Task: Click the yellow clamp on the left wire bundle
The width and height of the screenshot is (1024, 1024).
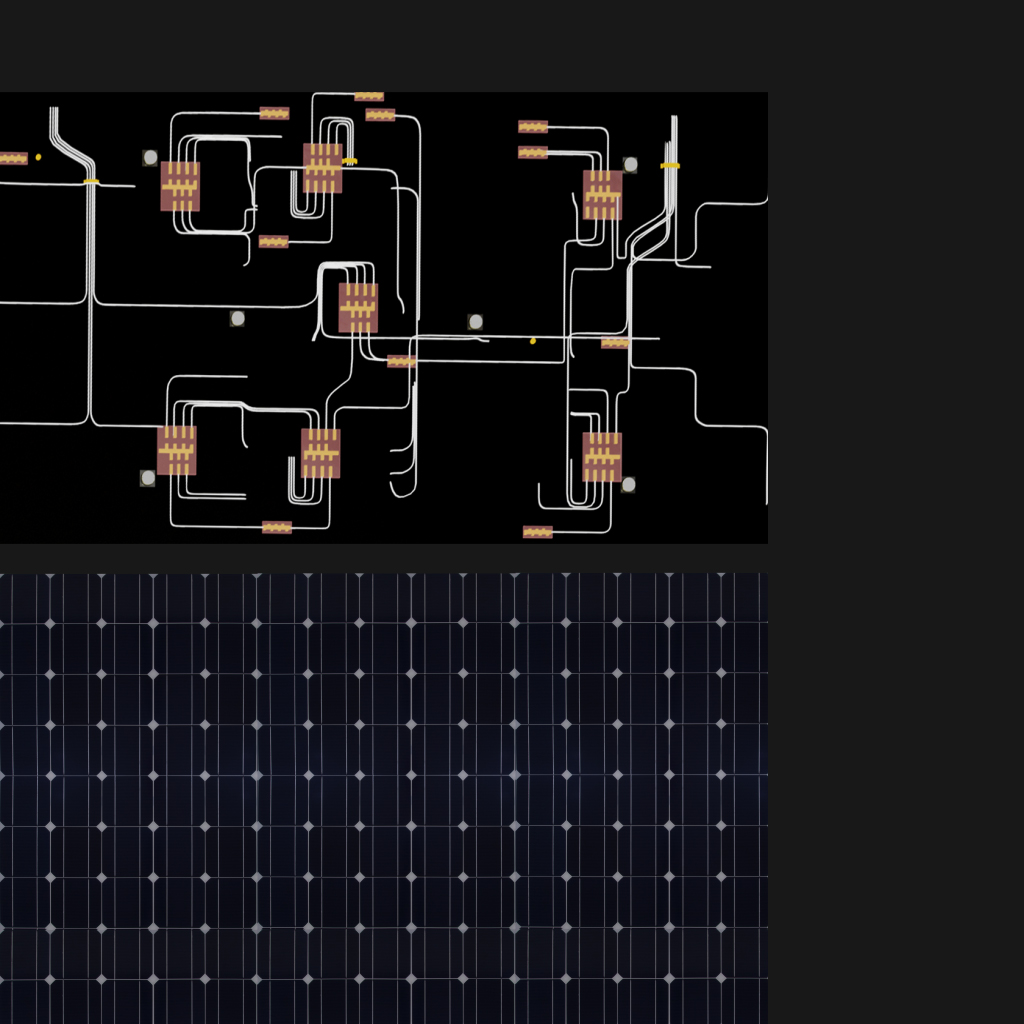Action: pos(91,182)
